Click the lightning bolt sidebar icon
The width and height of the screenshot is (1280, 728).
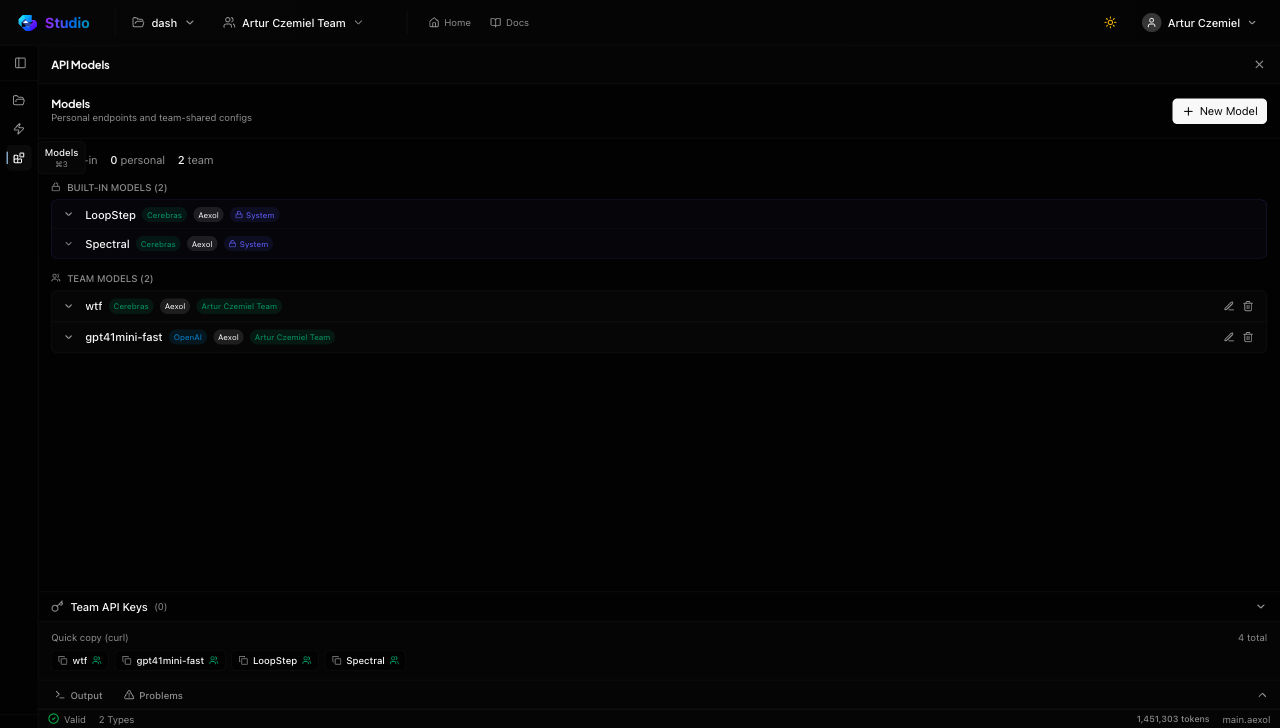point(19,129)
